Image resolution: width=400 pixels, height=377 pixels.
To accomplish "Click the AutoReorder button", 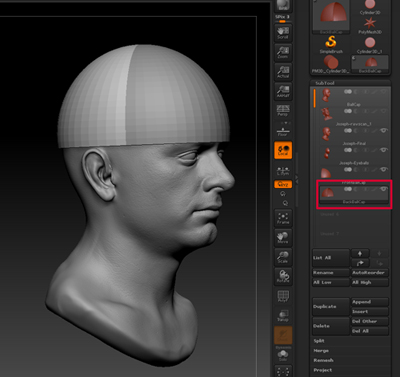I will (x=370, y=273).
